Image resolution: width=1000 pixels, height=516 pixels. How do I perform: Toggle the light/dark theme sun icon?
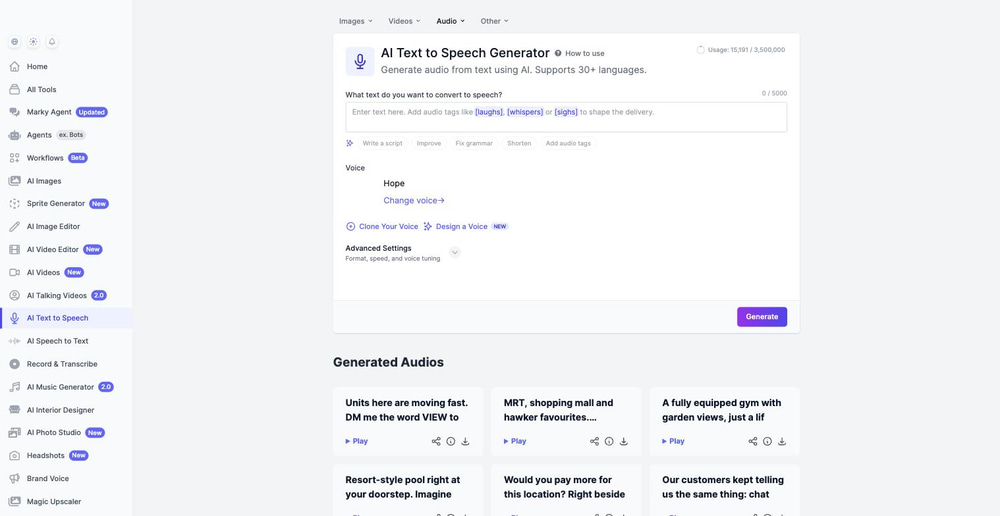point(33,42)
